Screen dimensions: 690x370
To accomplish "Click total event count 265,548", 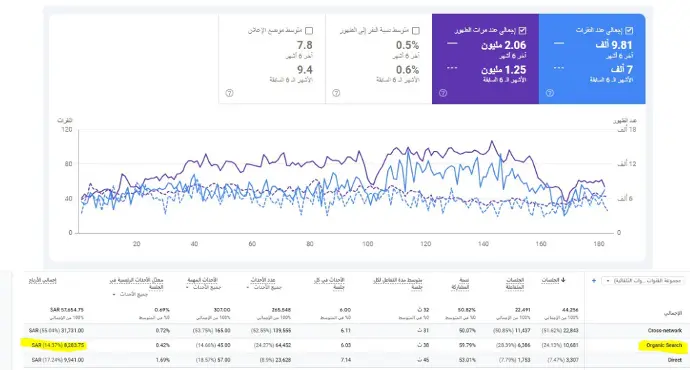I will coord(282,310).
